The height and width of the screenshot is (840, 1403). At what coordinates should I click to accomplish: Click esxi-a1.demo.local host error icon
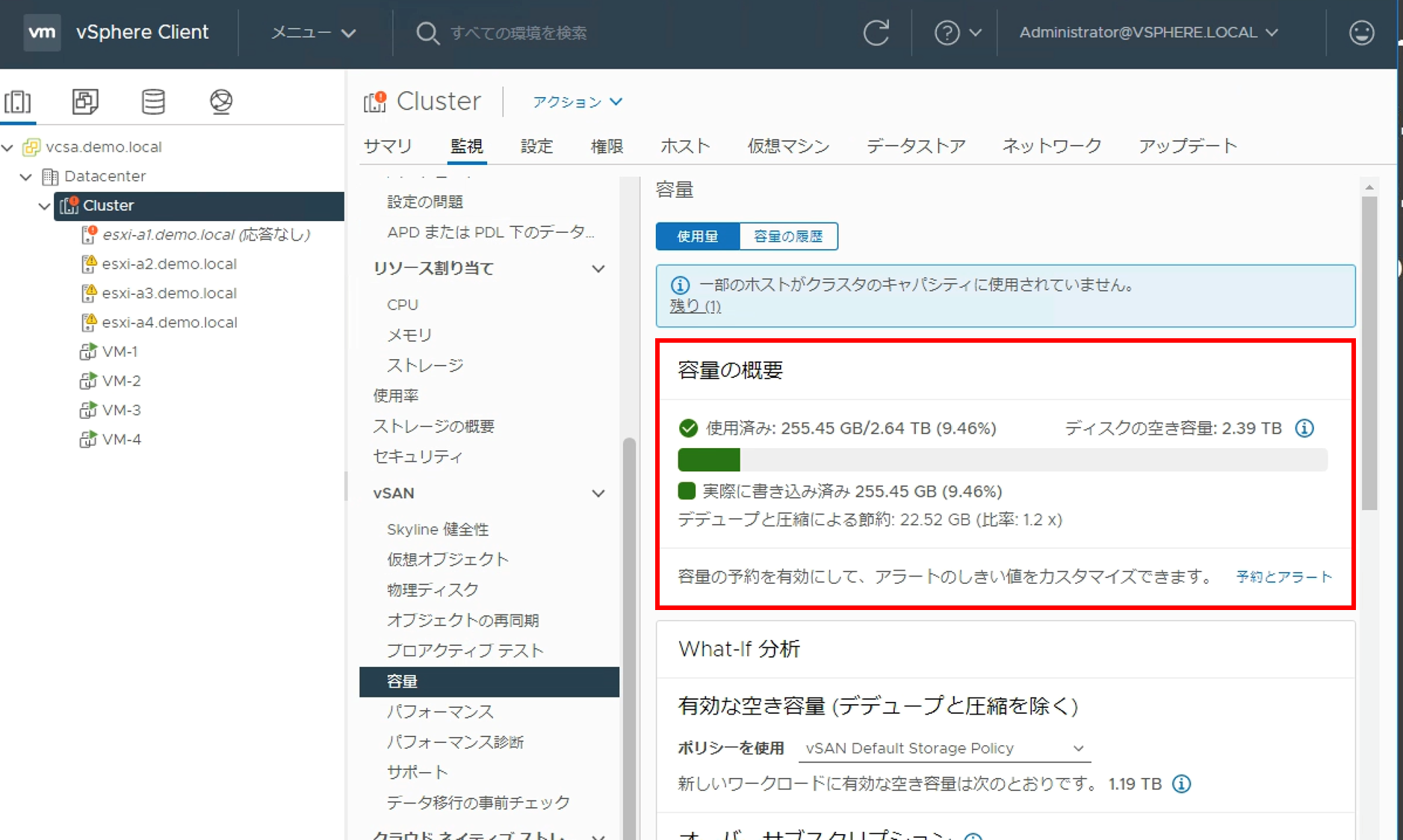click(x=89, y=234)
